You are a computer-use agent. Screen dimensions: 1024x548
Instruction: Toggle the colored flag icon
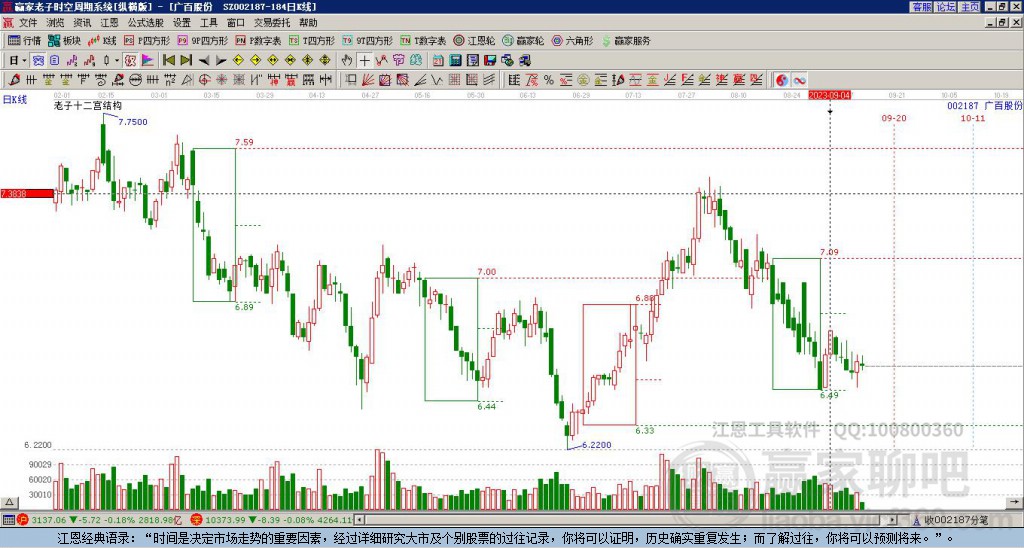pyautogui.click(x=148, y=61)
